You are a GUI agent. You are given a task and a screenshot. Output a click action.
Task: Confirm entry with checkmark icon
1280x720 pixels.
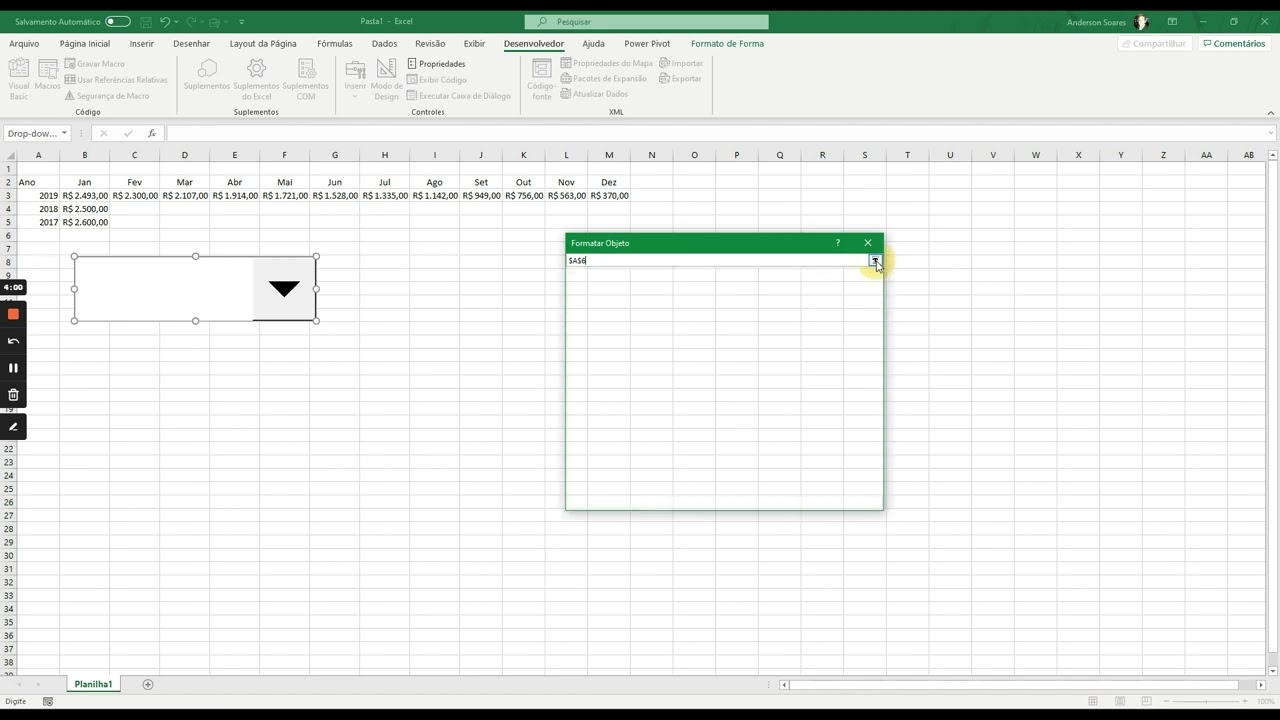click(x=128, y=133)
